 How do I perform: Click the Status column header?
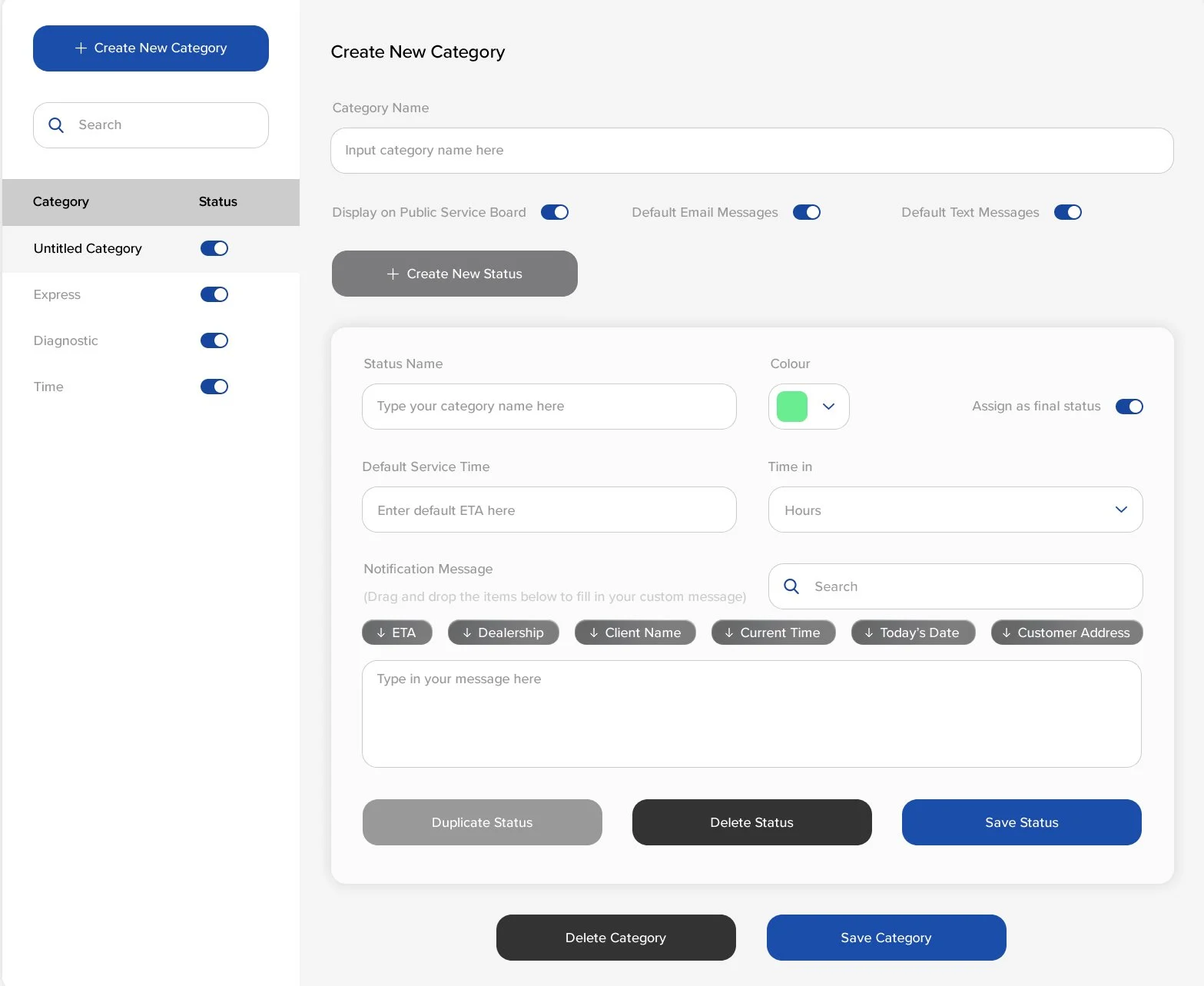[x=218, y=201]
